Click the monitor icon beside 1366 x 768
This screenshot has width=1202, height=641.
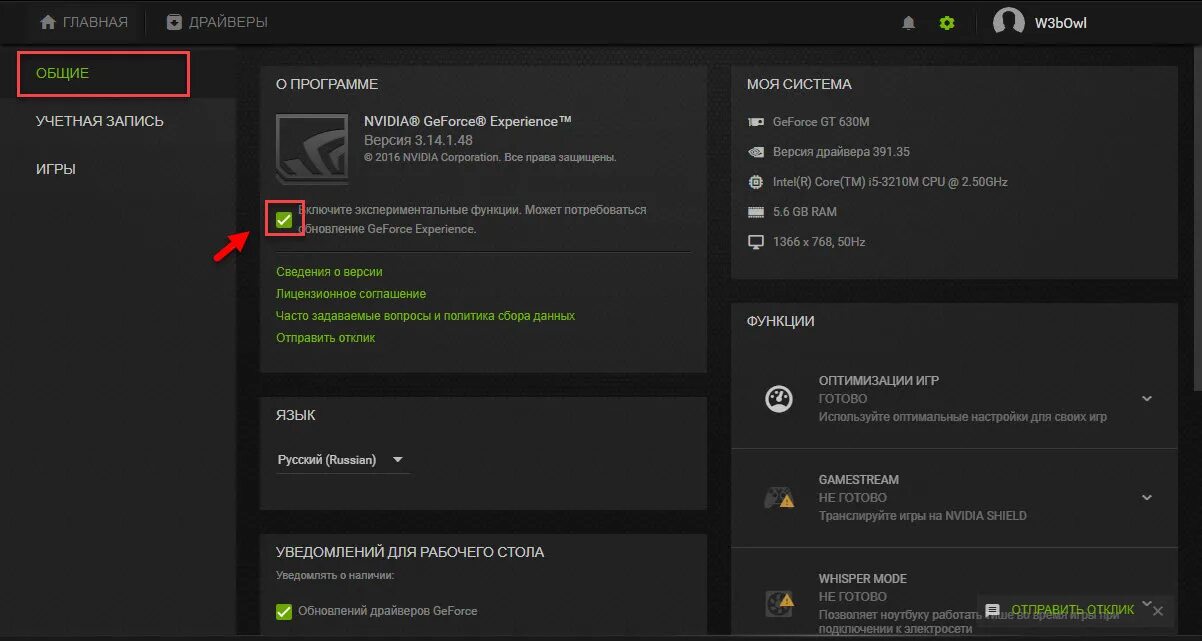pos(756,242)
